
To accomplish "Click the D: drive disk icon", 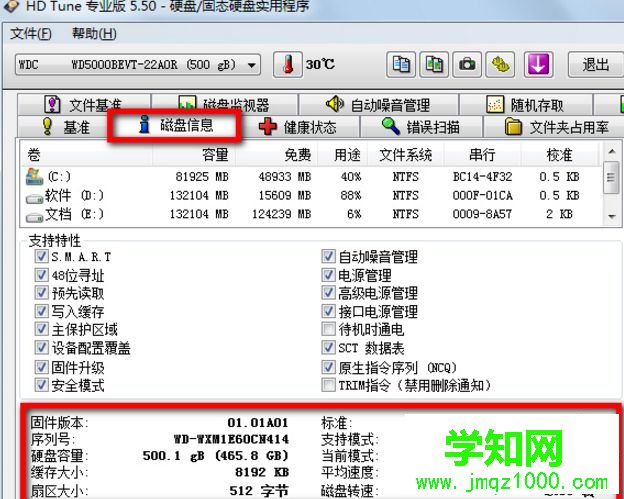I will [34, 198].
